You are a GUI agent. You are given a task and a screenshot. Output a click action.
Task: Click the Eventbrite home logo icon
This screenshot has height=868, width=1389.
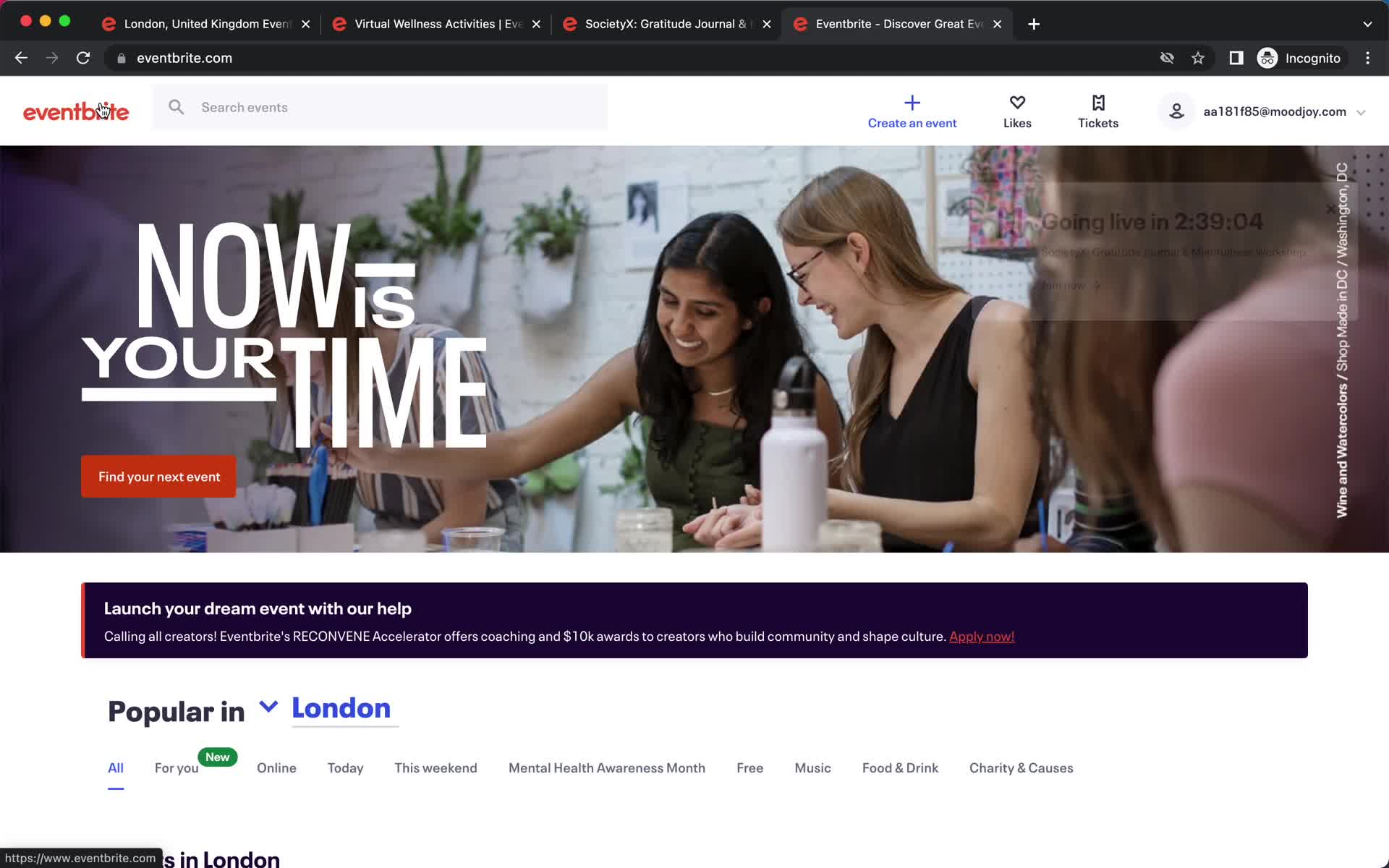(x=76, y=110)
